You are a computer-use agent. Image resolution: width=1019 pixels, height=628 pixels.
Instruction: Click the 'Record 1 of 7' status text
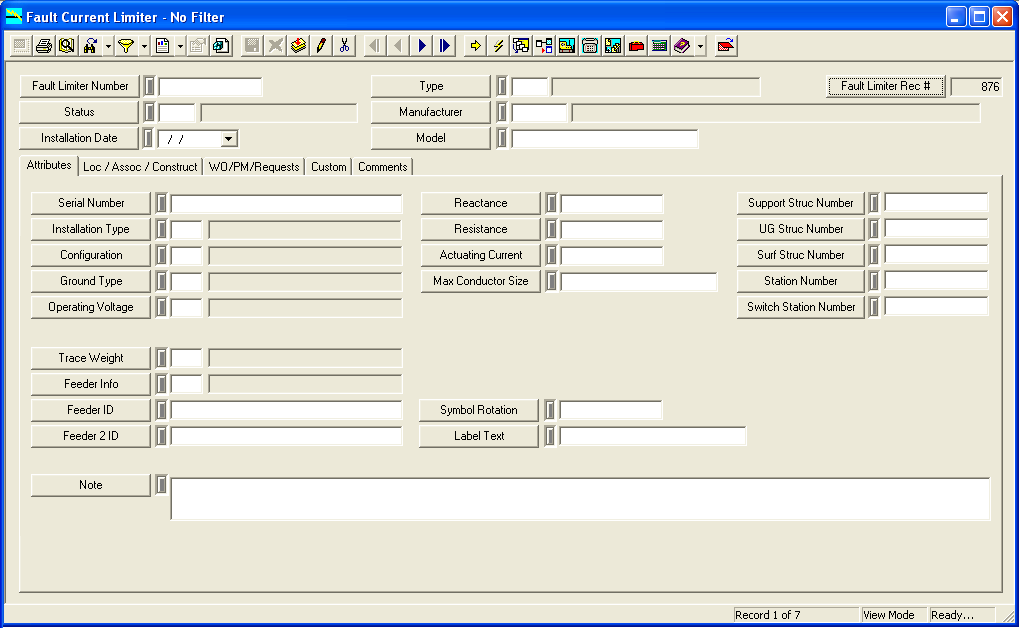click(x=767, y=615)
